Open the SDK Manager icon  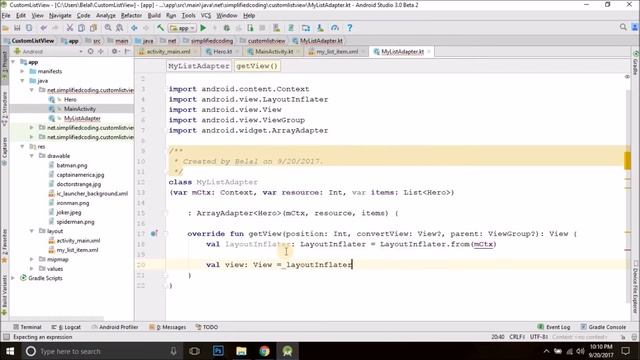coord(320,28)
